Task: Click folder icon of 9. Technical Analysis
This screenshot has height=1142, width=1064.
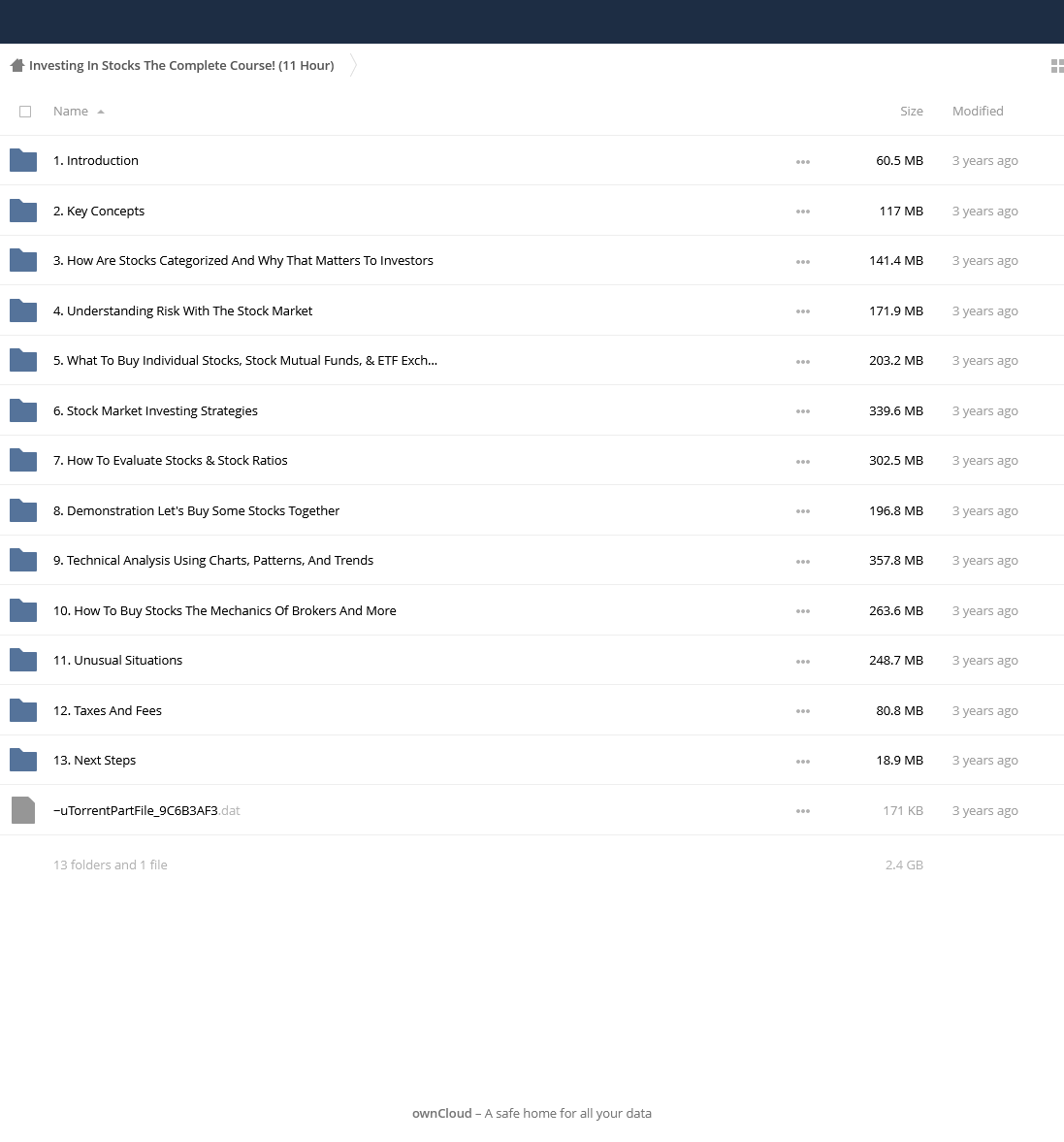Action: pyautogui.click(x=23, y=559)
